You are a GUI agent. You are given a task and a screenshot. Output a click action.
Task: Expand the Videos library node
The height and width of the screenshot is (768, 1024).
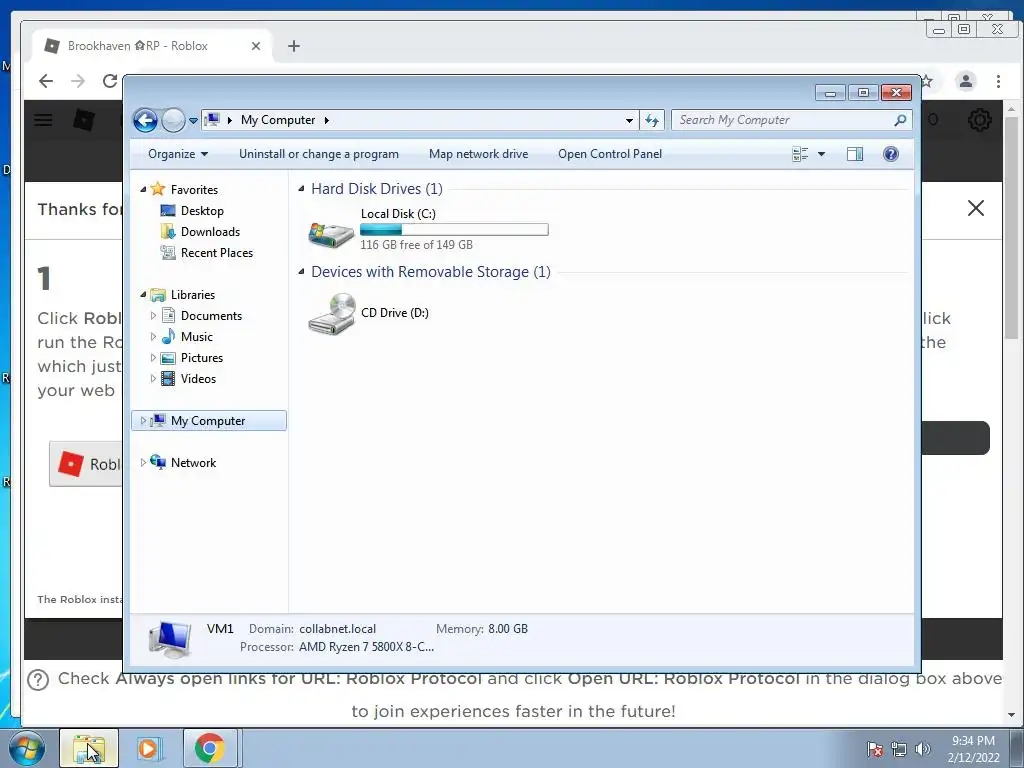(x=153, y=379)
